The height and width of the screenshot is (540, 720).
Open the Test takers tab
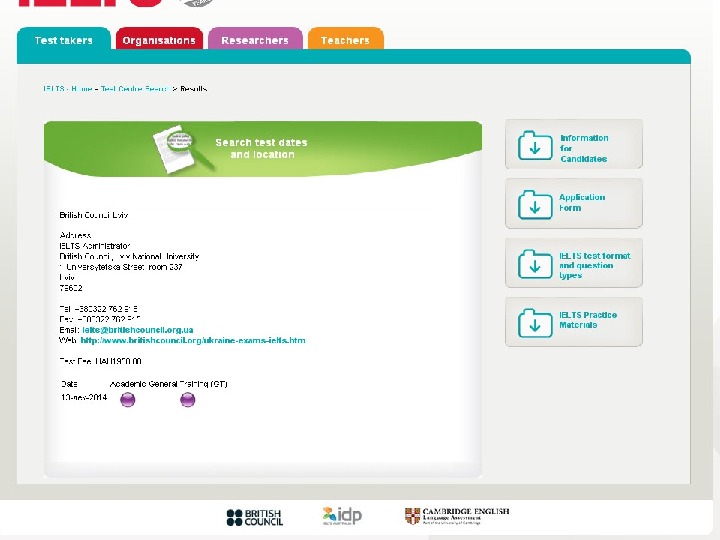[x=64, y=39]
